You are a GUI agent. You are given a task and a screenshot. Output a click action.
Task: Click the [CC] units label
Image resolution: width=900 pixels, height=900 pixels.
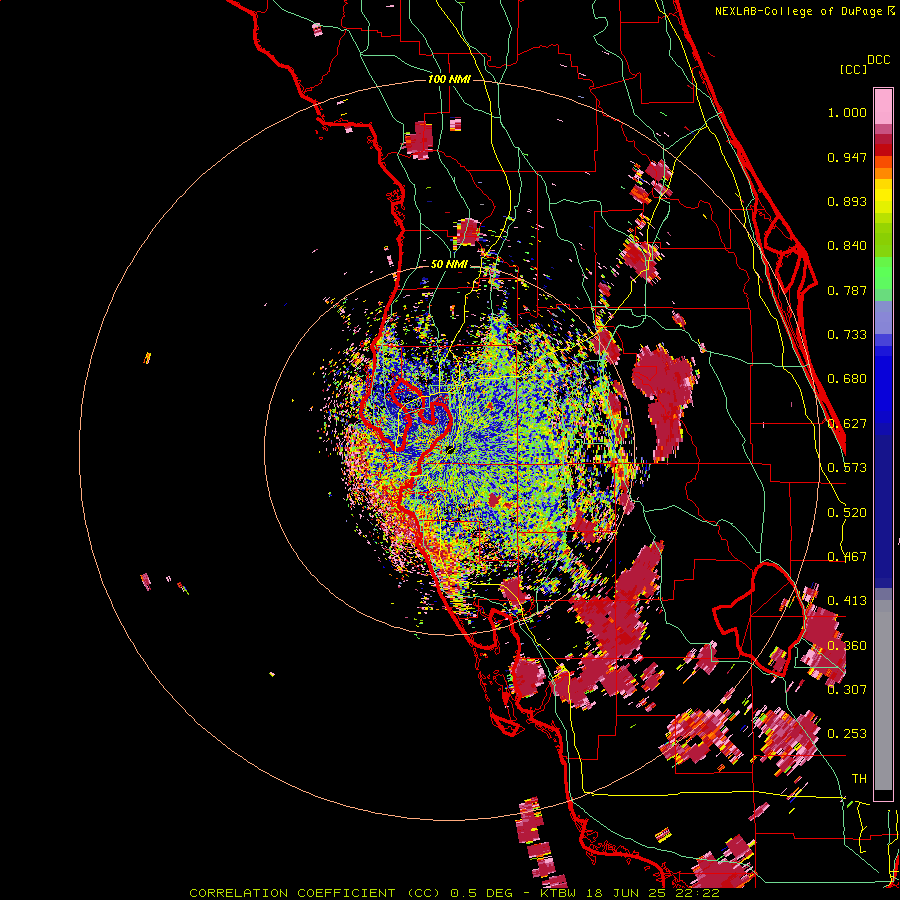(854, 69)
